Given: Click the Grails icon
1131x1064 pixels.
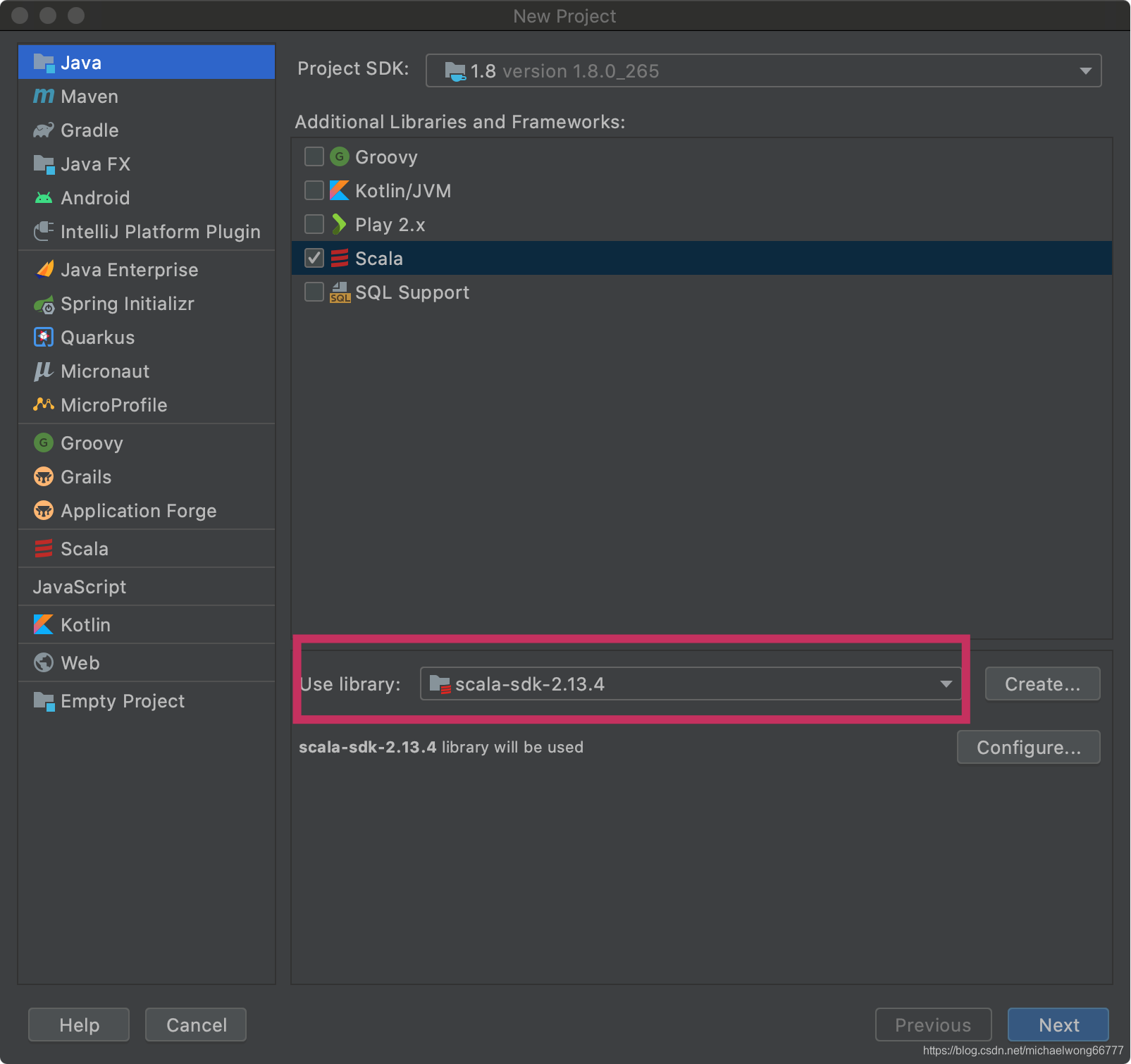Looking at the screenshot, I should (x=44, y=476).
